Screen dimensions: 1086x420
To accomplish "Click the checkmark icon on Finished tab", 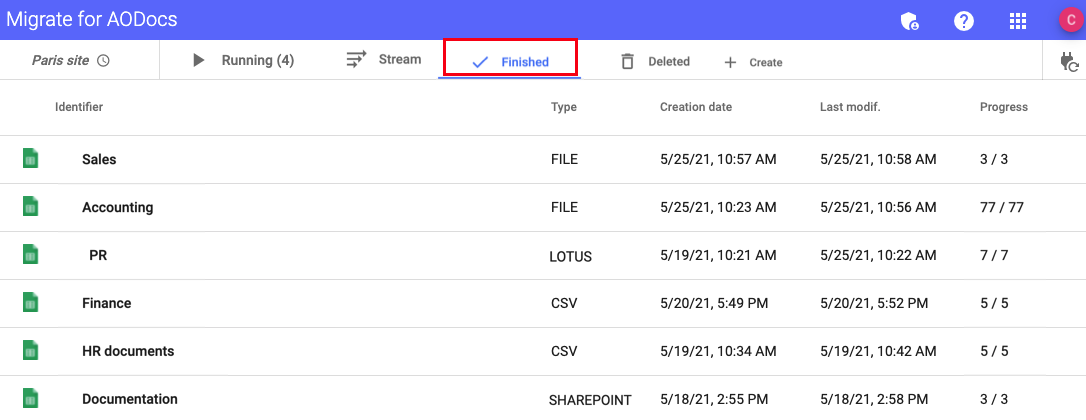I will coord(480,62).
